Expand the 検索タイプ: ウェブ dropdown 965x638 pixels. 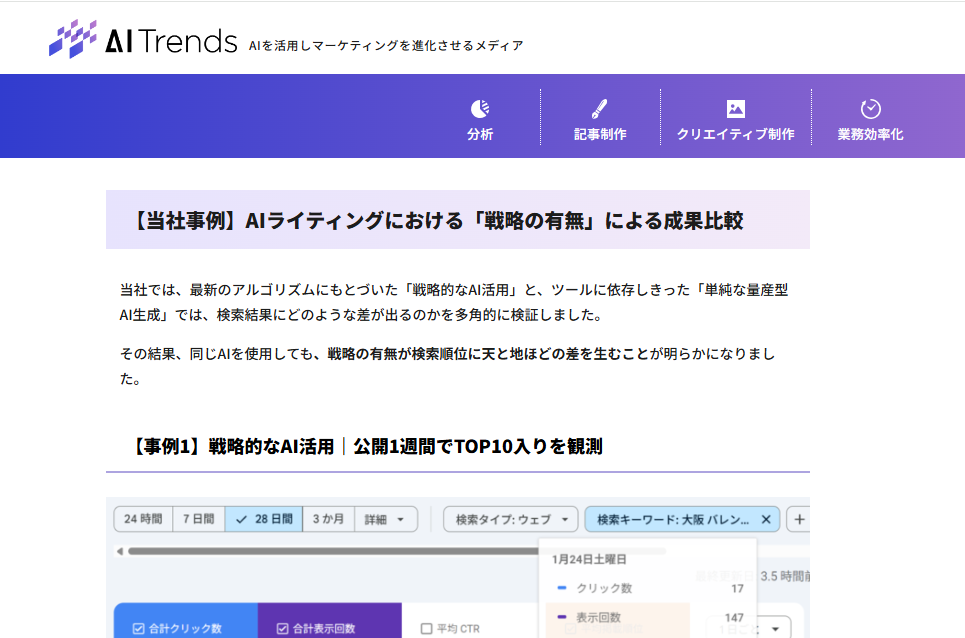[x=510, y=520]
